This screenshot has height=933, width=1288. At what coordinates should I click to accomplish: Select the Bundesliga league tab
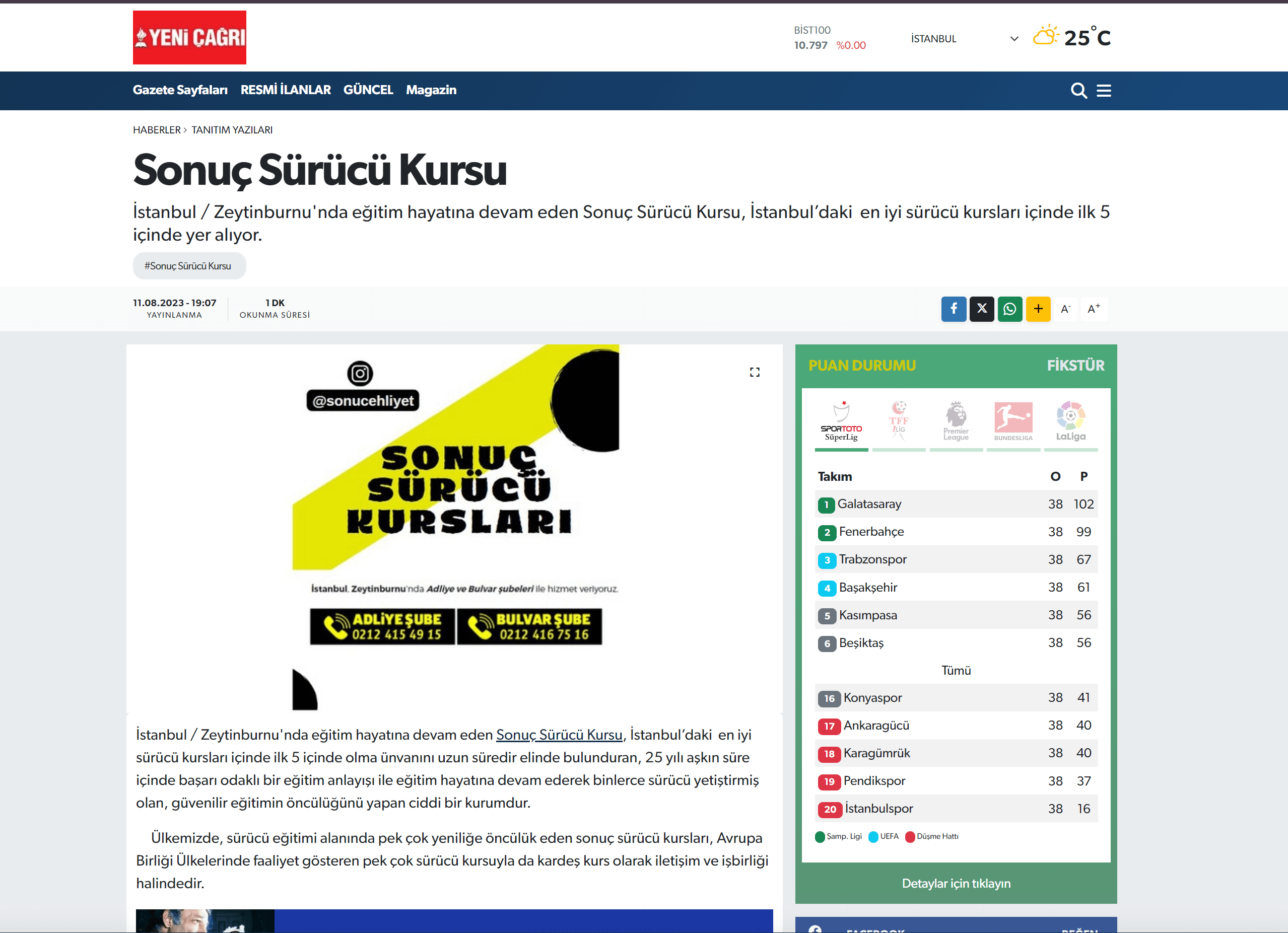[x=1013, y=424]
